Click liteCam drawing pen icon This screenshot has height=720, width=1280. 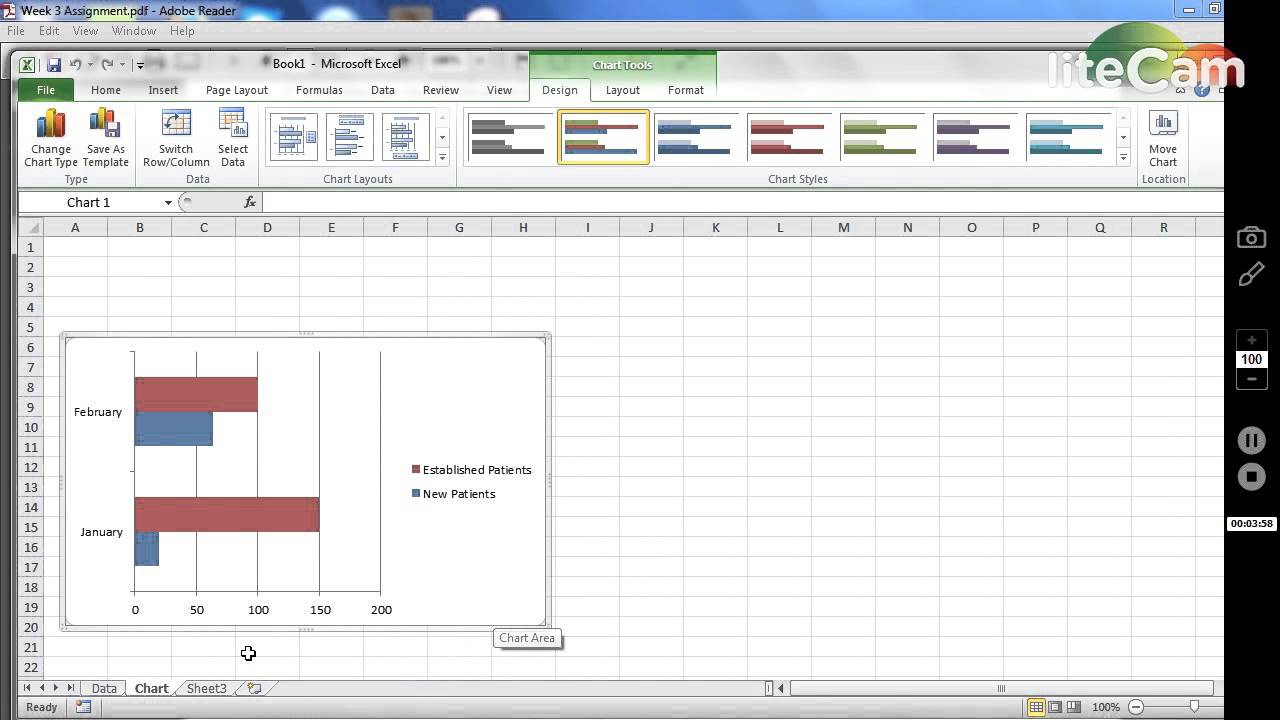click(x=1251, y=275)
